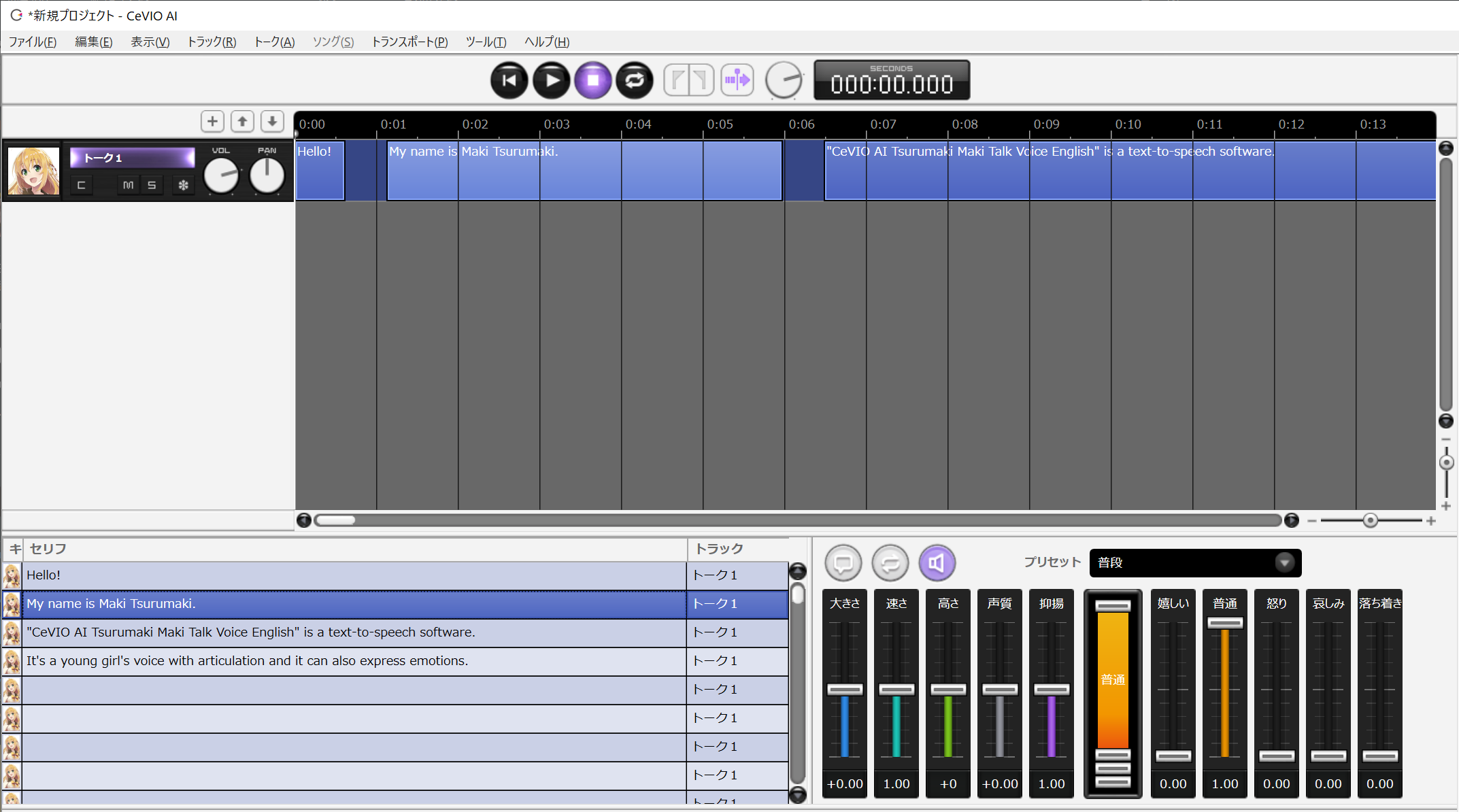The width and height of the screenshot is (1459, 812).
Task: Select the My name is Maki Tsurumaki line
Action: (x=354, y=604)
